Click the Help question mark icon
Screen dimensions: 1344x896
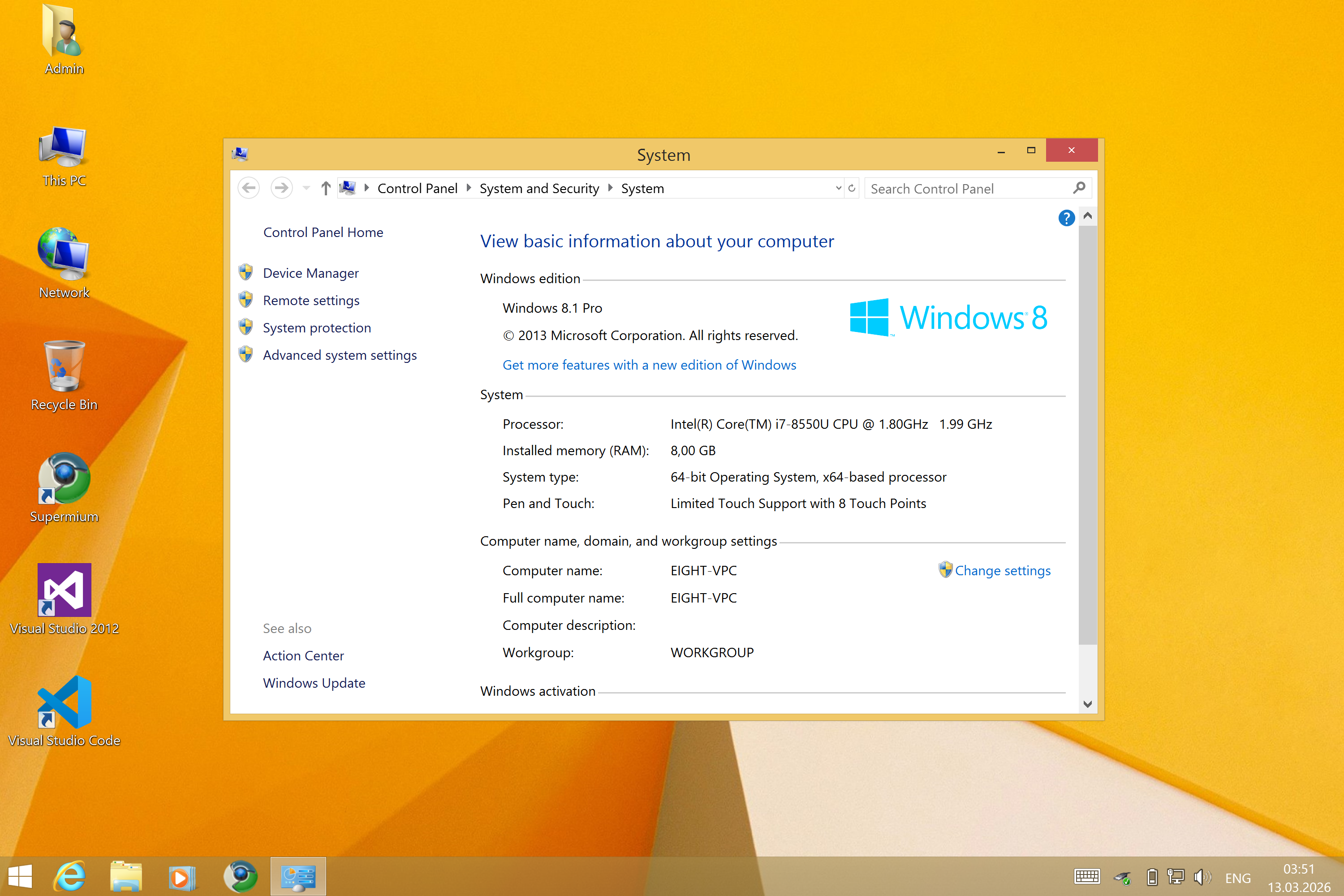1066,218
